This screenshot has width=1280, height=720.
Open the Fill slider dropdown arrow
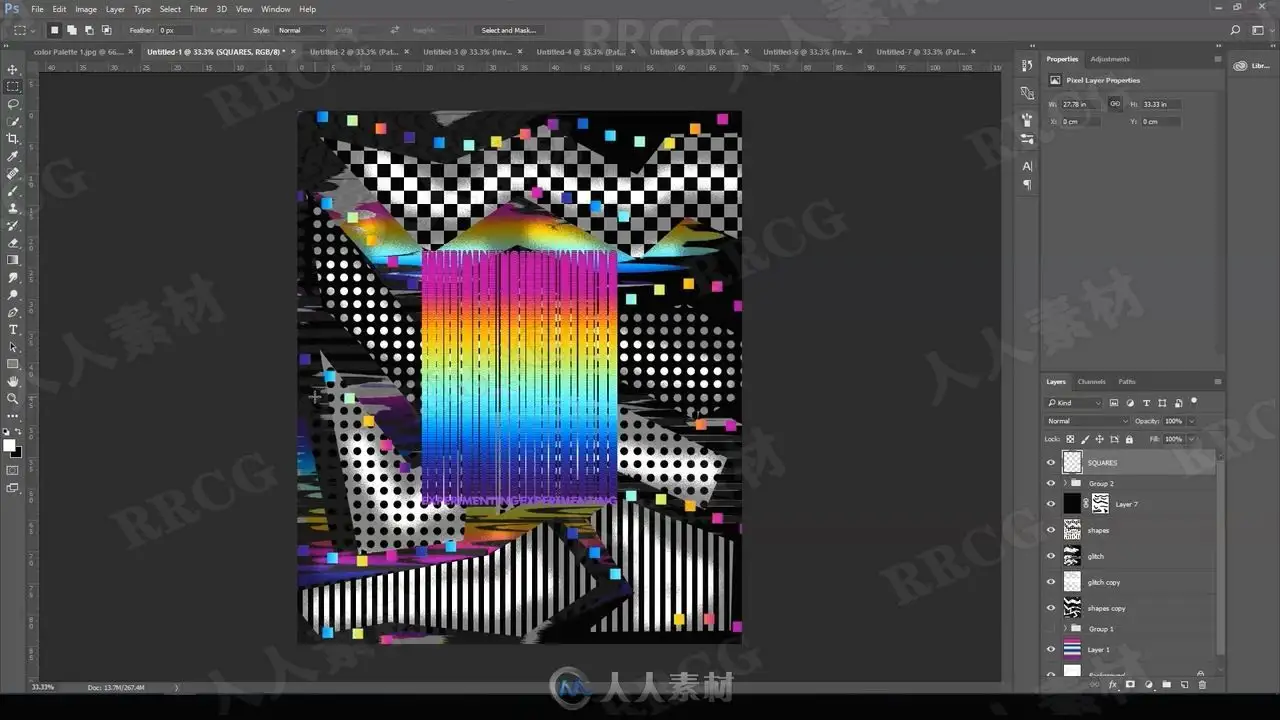1192,439
